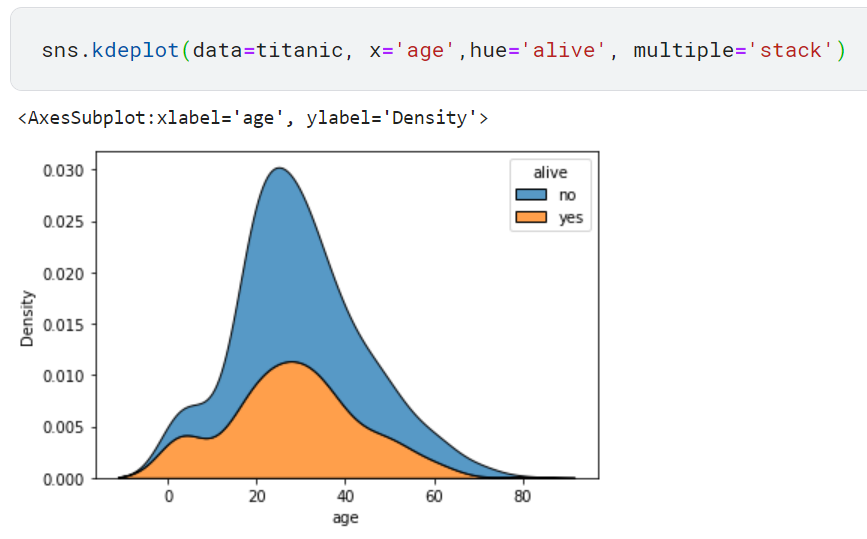The width and height of the screenshot is (867, 539).
Task: Click the 0.005 y-axis tick label
Action: 64,427
